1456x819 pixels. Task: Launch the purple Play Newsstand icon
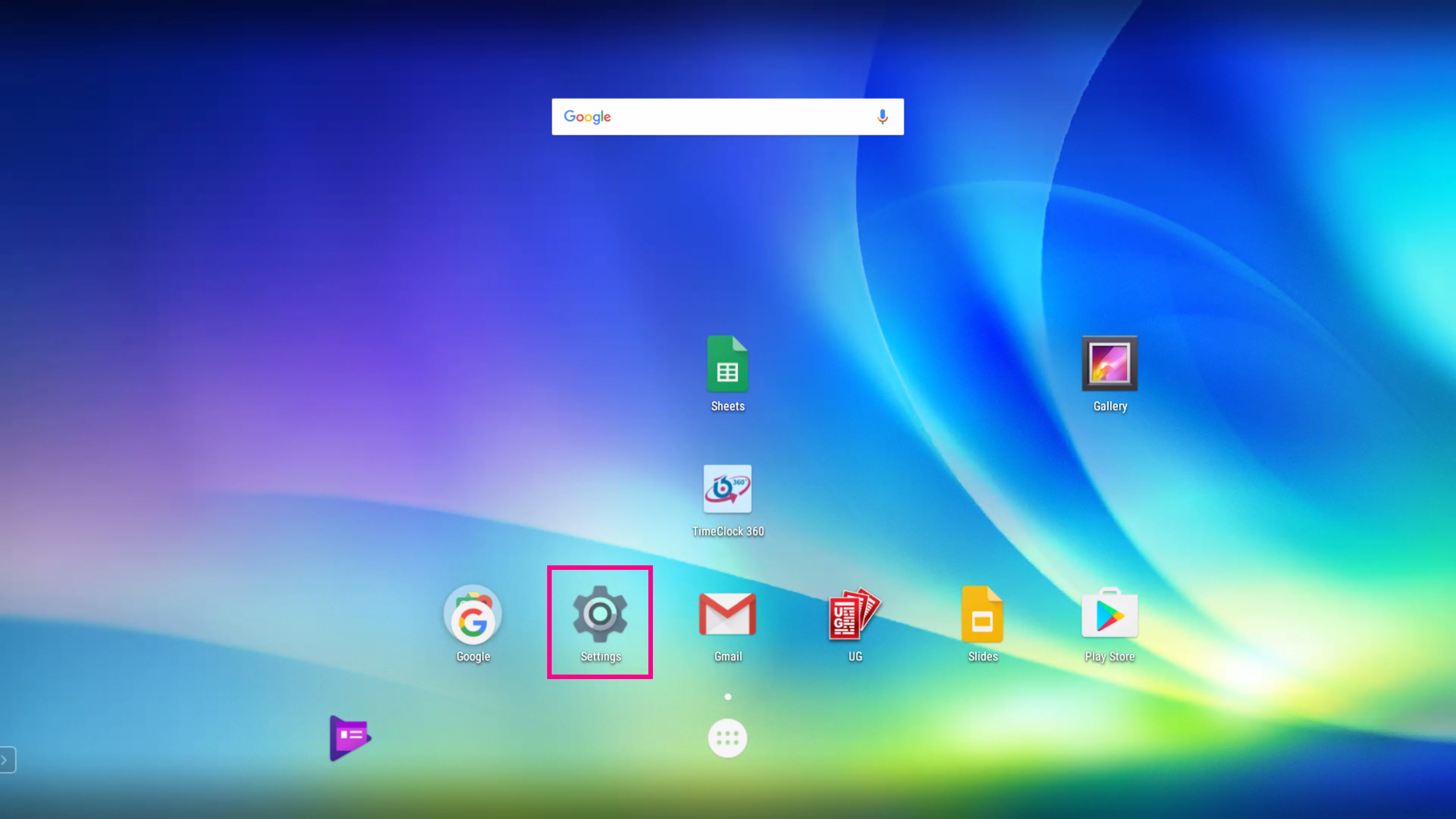349,738
